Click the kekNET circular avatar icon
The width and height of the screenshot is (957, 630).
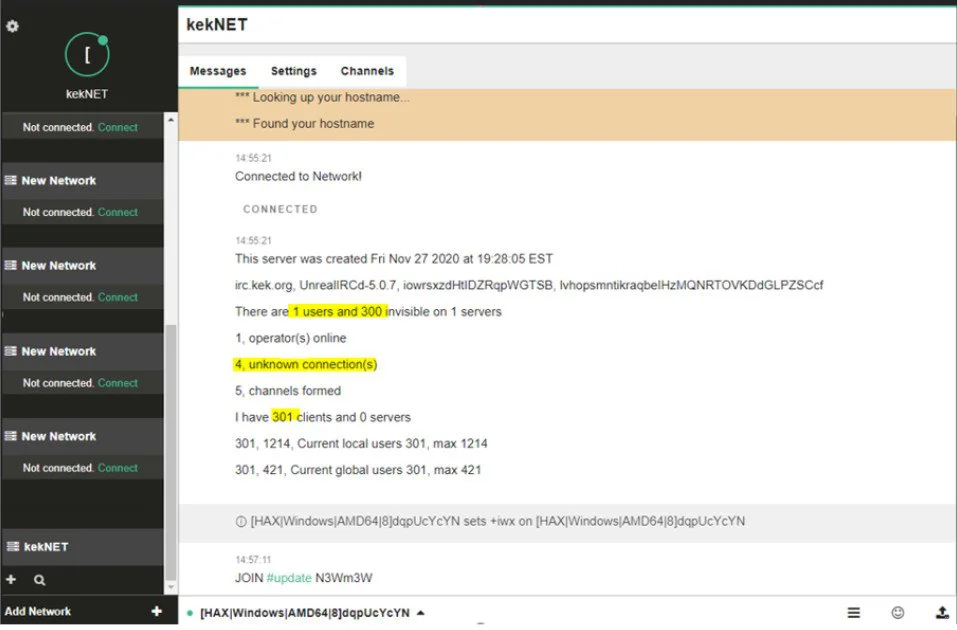coord(87,55)
